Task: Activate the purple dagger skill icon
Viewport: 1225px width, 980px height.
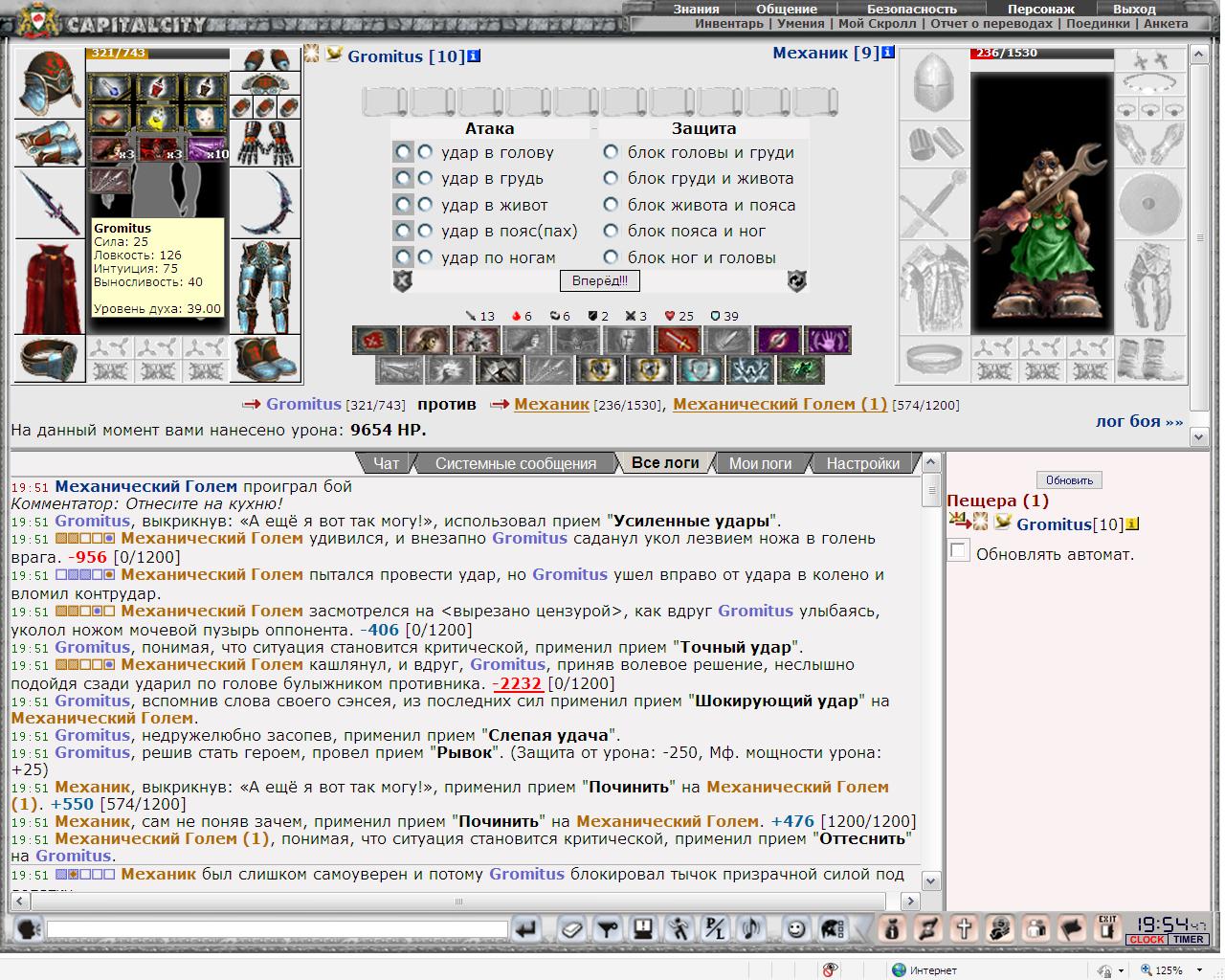Action: [778, 340]
